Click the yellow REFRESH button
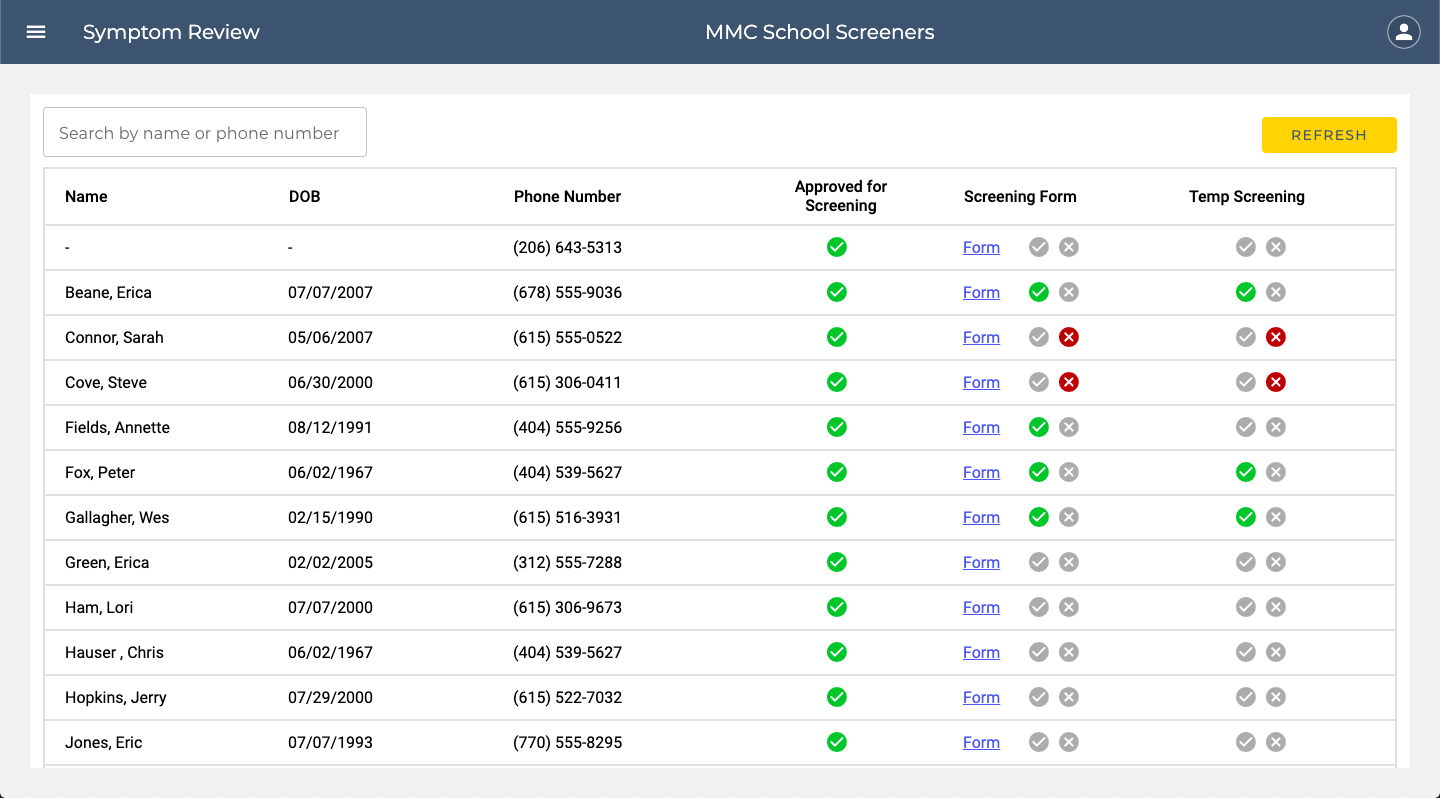 tap(1329, 135)
